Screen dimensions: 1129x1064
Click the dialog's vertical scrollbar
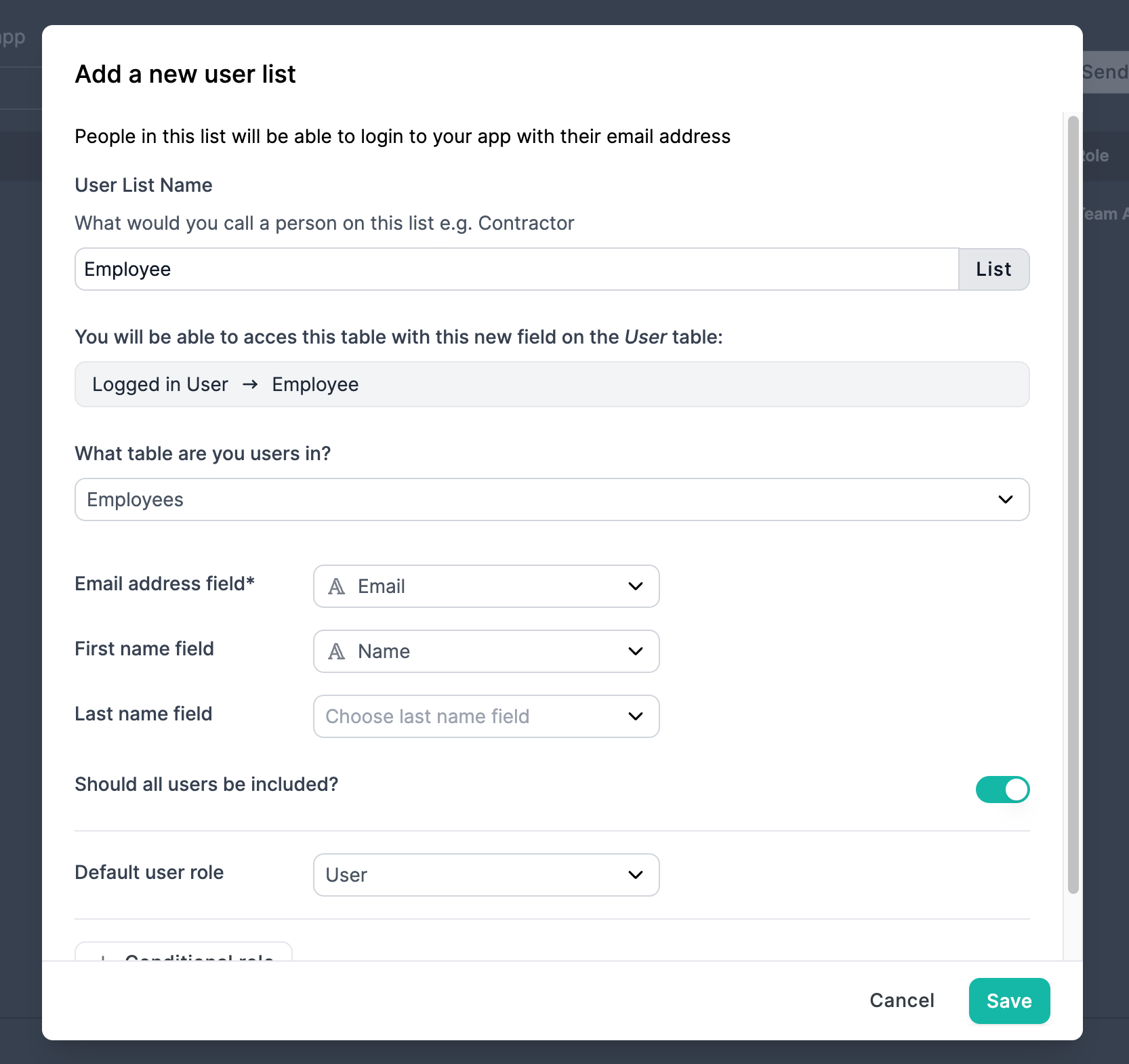click(x=1073, y=505)
